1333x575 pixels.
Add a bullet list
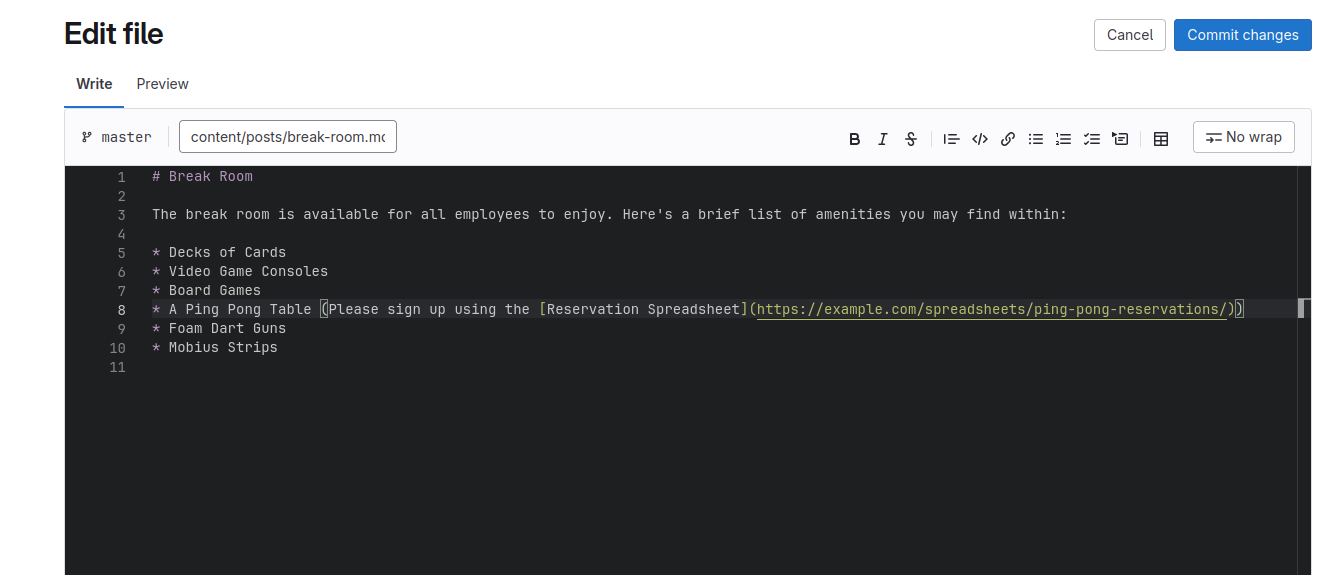click(x=1036, y=139)
